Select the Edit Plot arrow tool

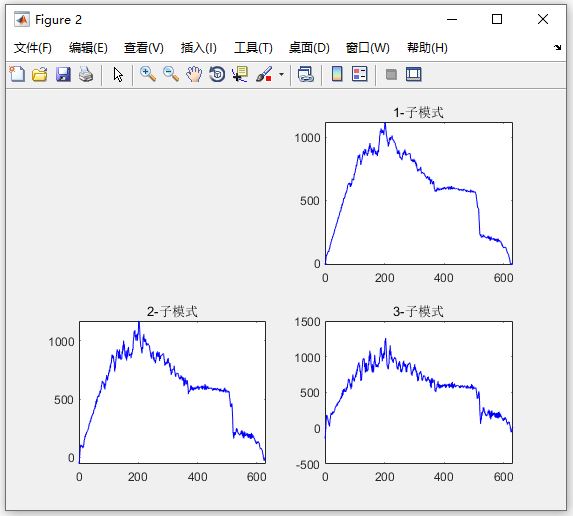tap(118, 75)
